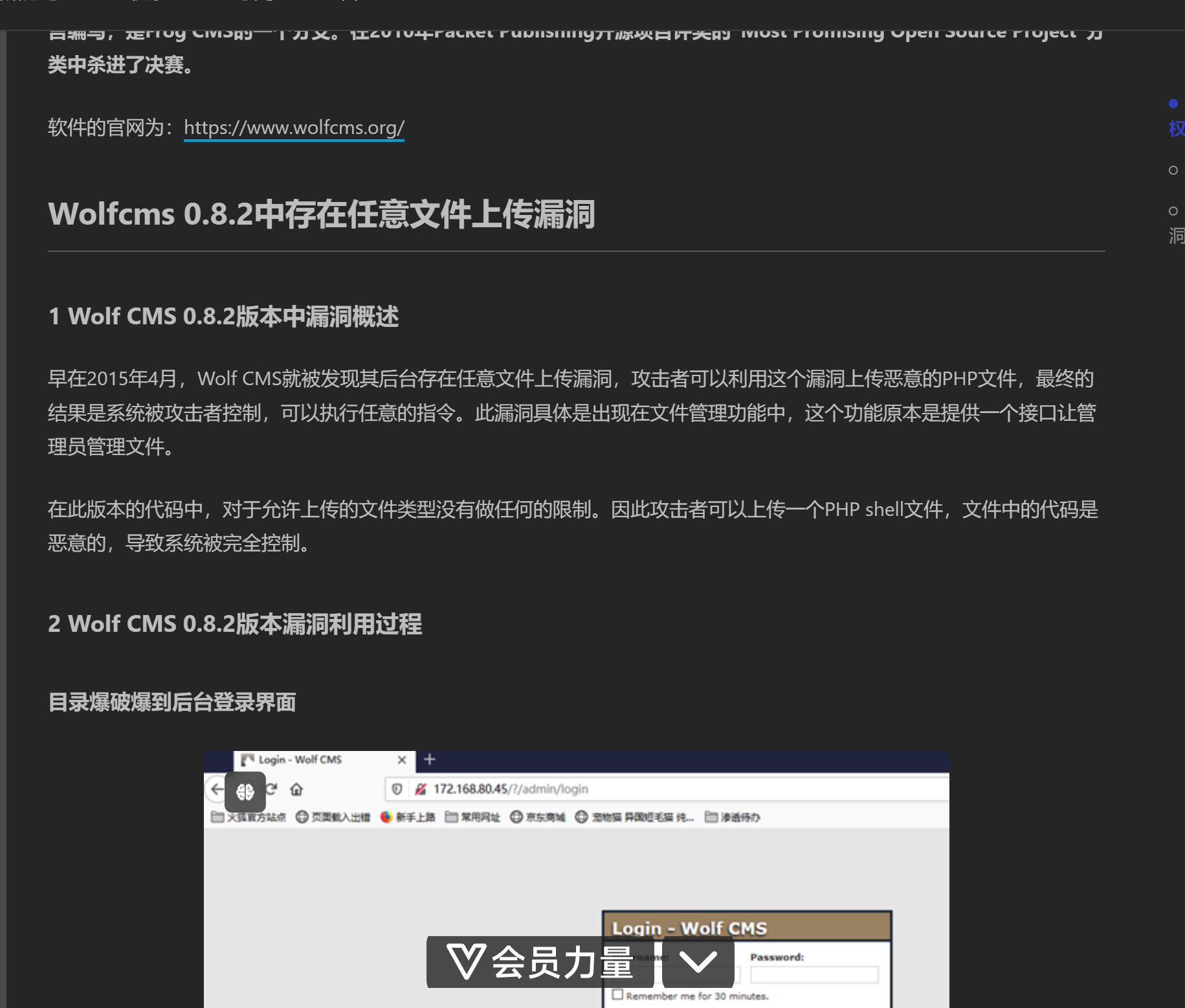Click the brain icon over the image

click(245, 792)
